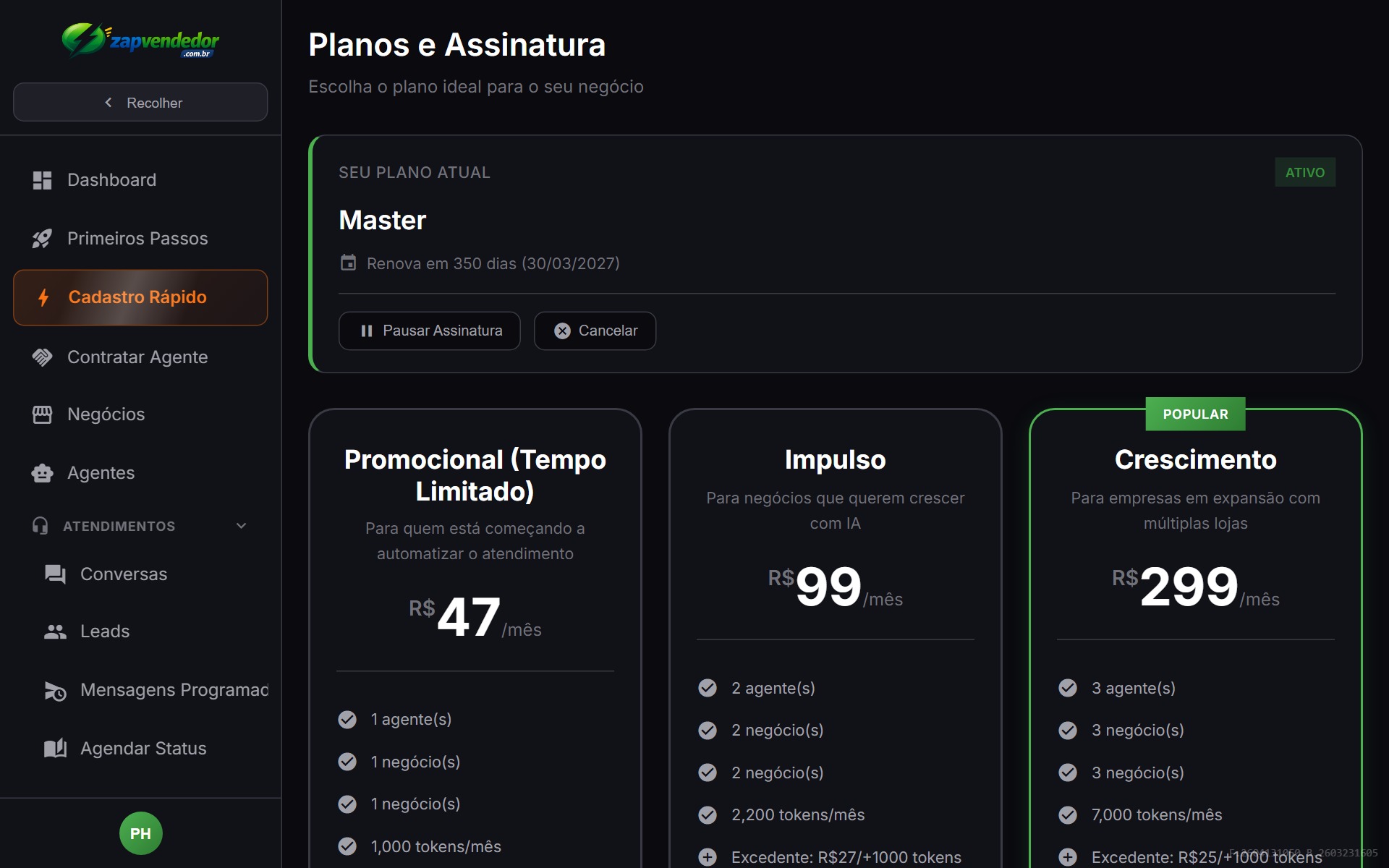The width and height of the screenshot is (1389, 868).
Task: View the Leads list
Action: (x=147, y=631)
